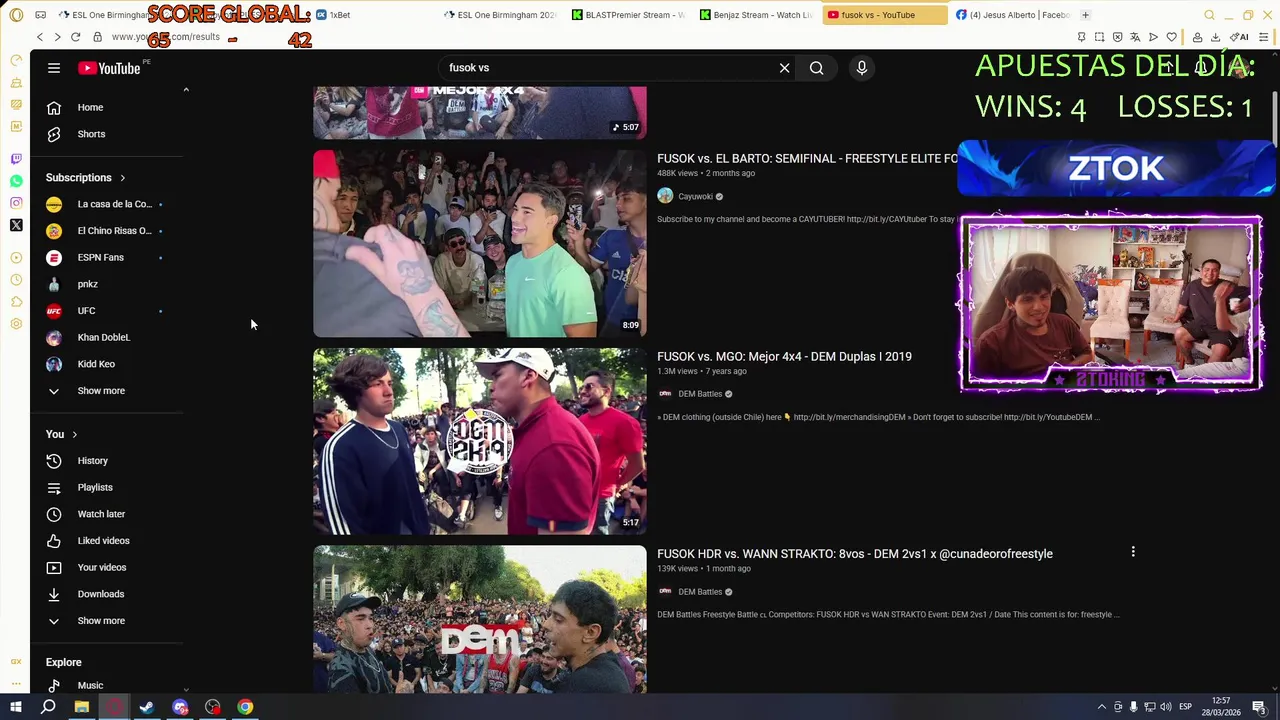This screenshot has height=720, width=1280.
Task: Expand subscriptions with Show more
Action: tap(101, 391)
